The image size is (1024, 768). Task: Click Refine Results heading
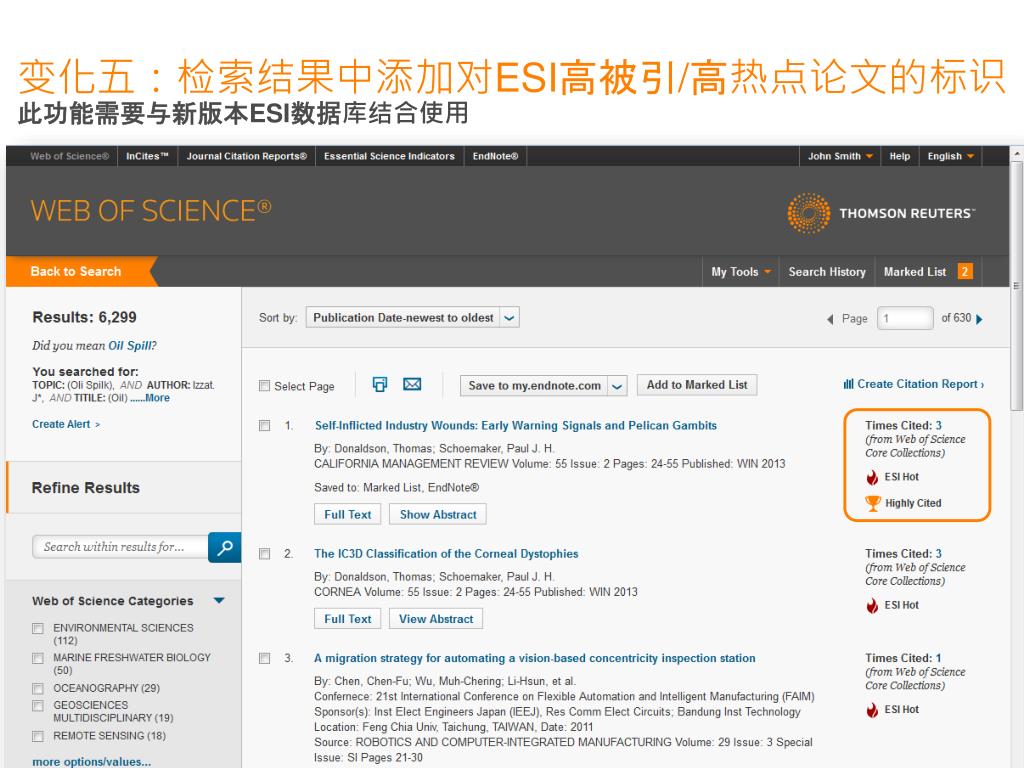(86, 488)
